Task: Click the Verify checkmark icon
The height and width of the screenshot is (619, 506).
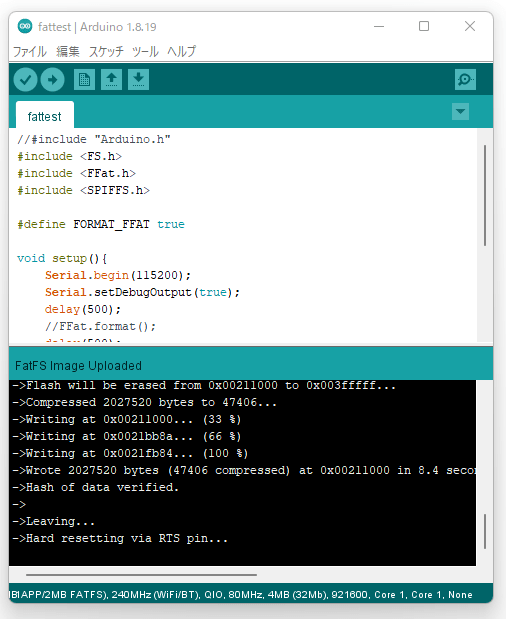Action: [25, 80]
